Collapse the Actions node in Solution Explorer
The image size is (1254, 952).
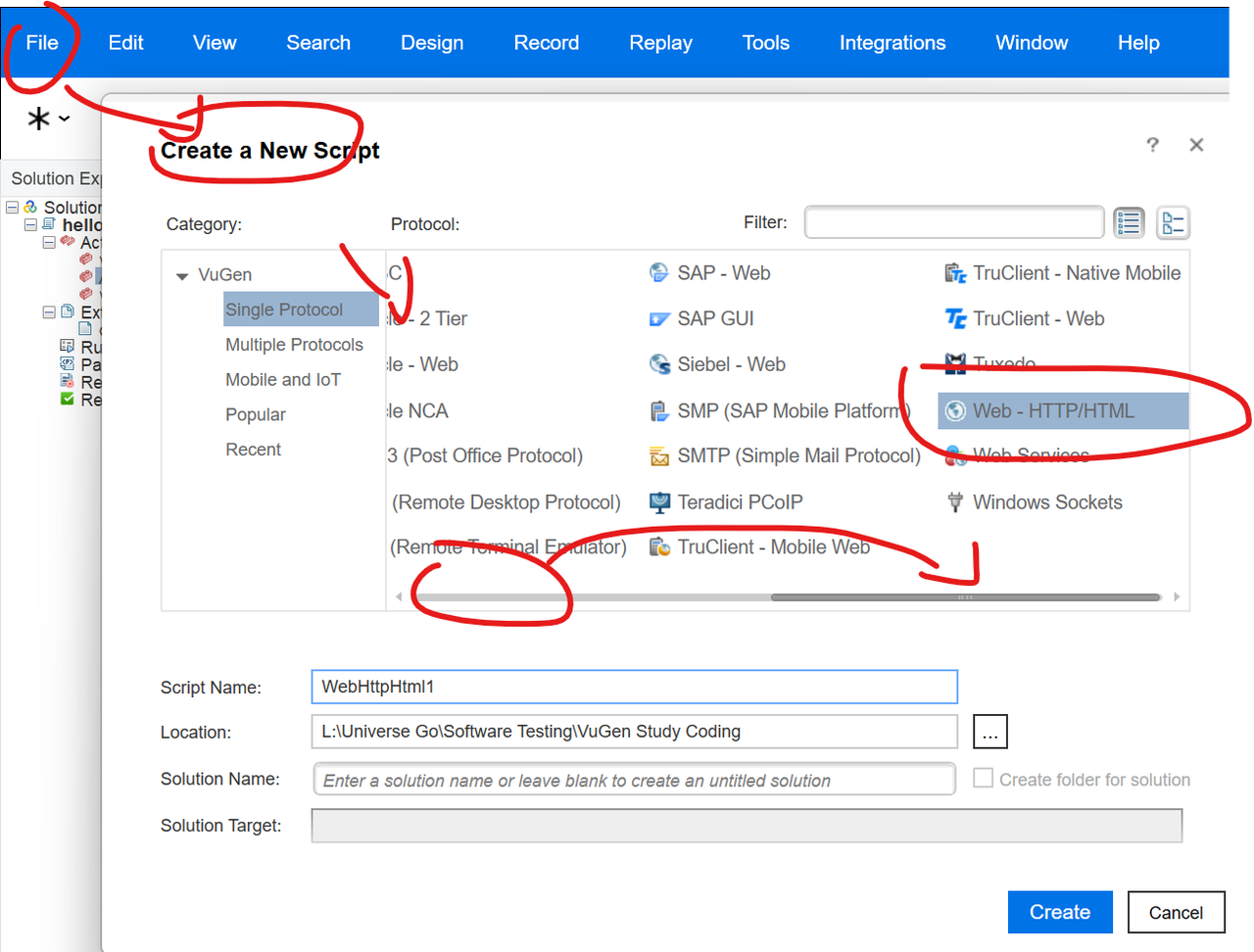pos(49,242)
